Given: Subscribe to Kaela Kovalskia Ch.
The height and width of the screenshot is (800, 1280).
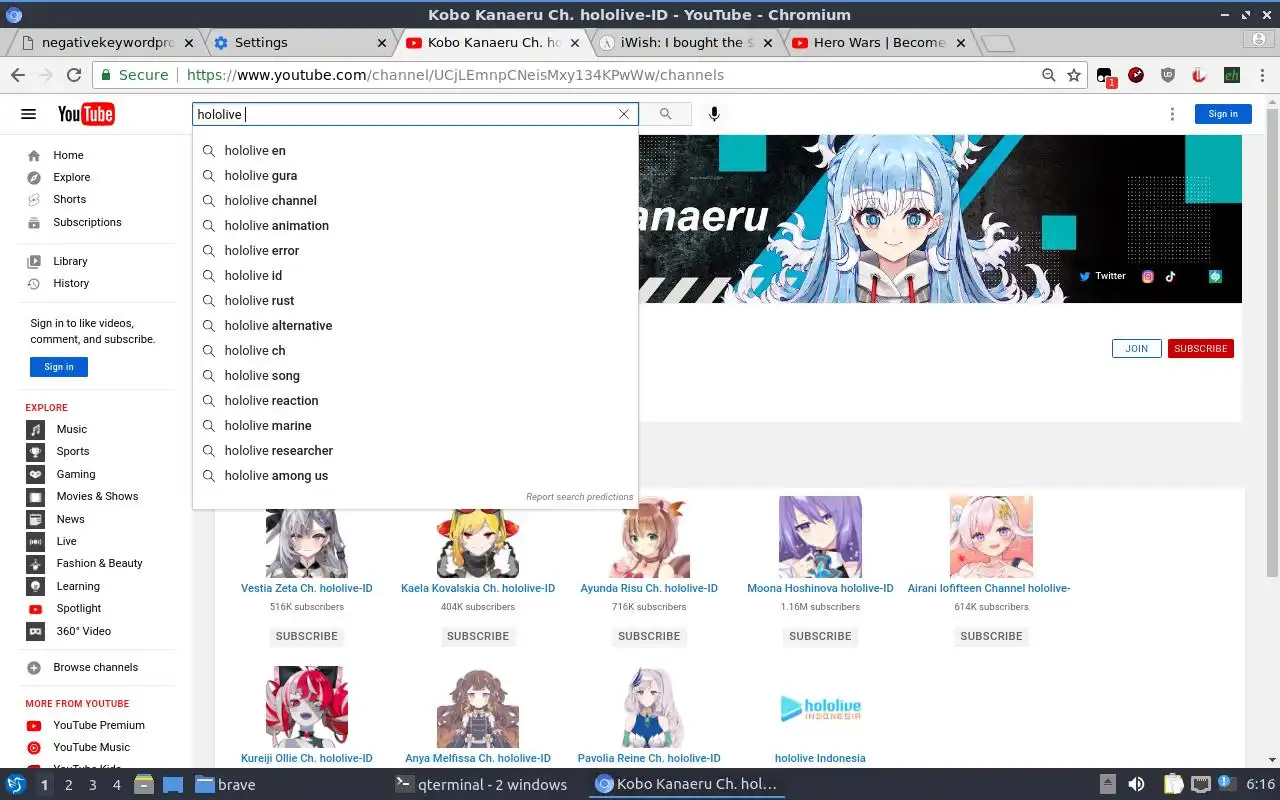Looking at the screenshot, I should point(478,636).
